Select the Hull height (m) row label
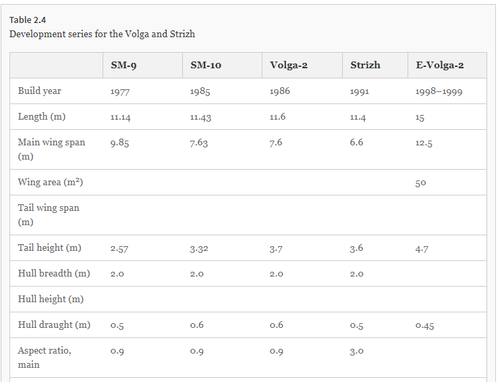 [x=51, y=299]
